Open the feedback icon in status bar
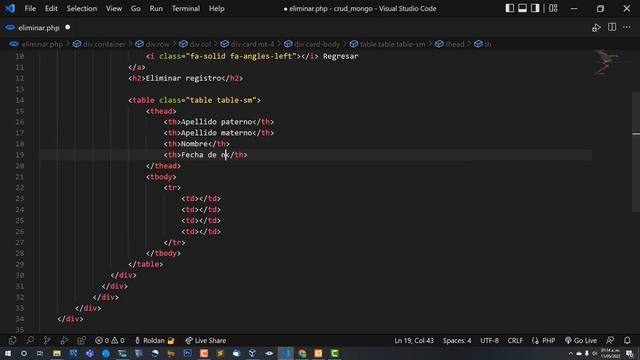Viewport: 640px width, 360px height. [x=610, y=340]
